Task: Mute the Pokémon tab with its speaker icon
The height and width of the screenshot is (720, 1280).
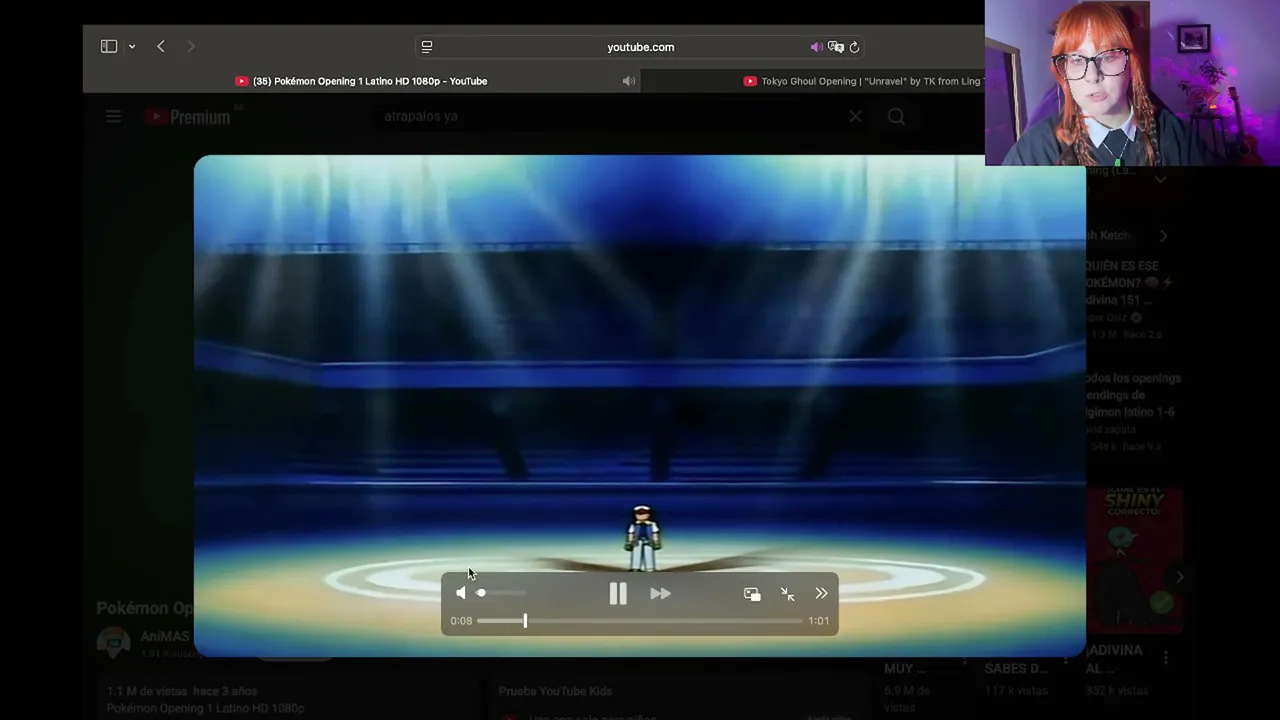Action: click(x=629, y=81)
